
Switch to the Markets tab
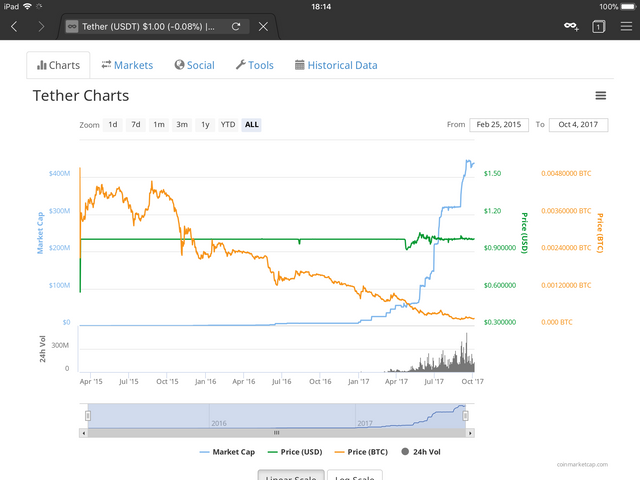coord(127,65)
